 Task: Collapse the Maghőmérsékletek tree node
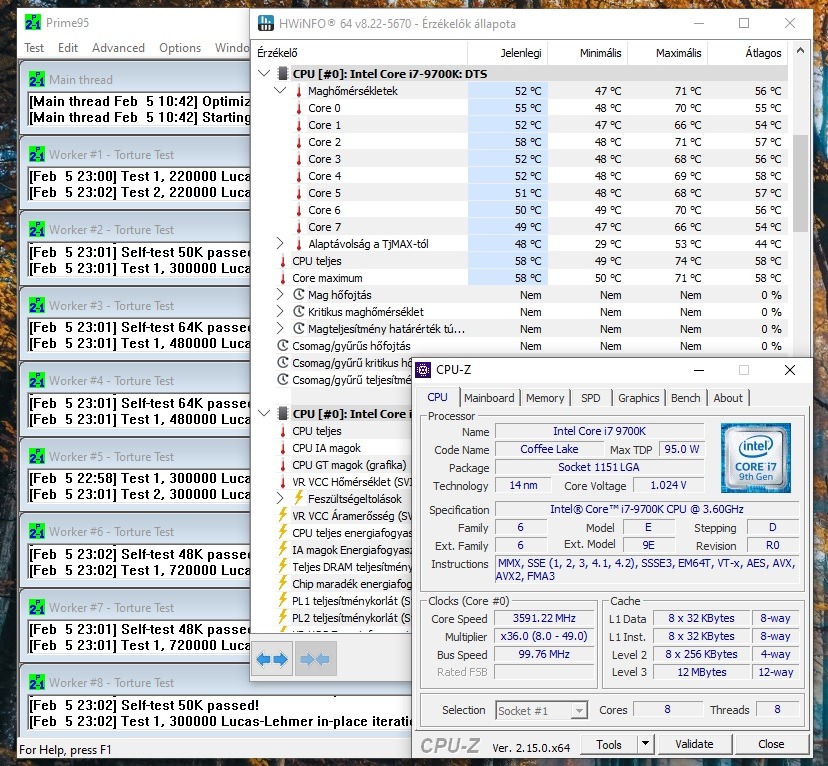tap(280, 90)
